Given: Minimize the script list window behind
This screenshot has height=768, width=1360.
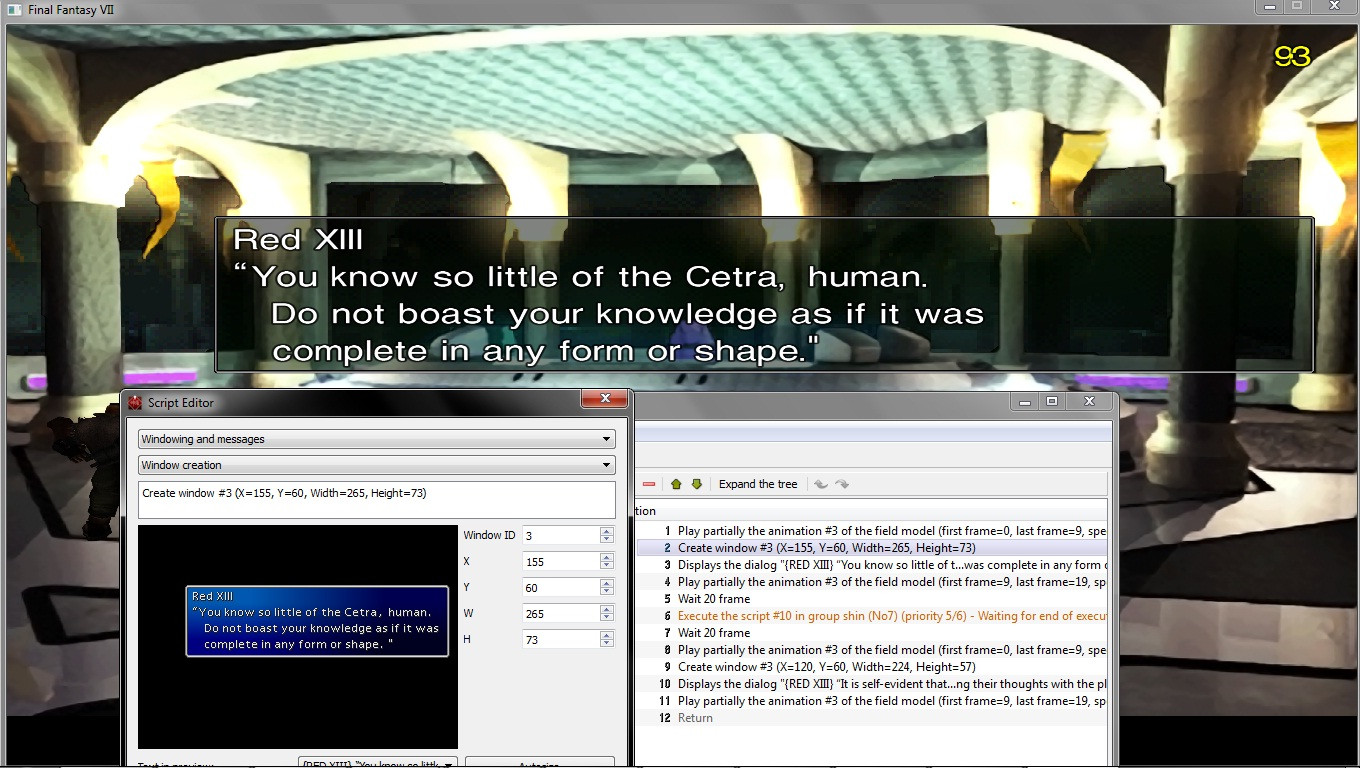Looking at the screenshot, I should (x=1024, y=401).
